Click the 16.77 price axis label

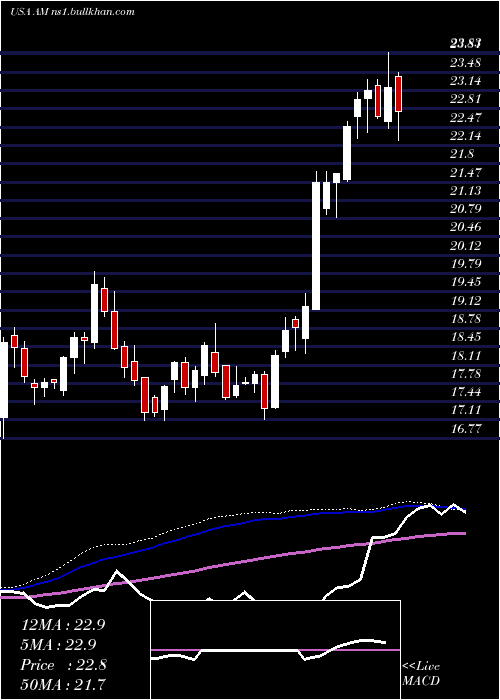(466, 429)
